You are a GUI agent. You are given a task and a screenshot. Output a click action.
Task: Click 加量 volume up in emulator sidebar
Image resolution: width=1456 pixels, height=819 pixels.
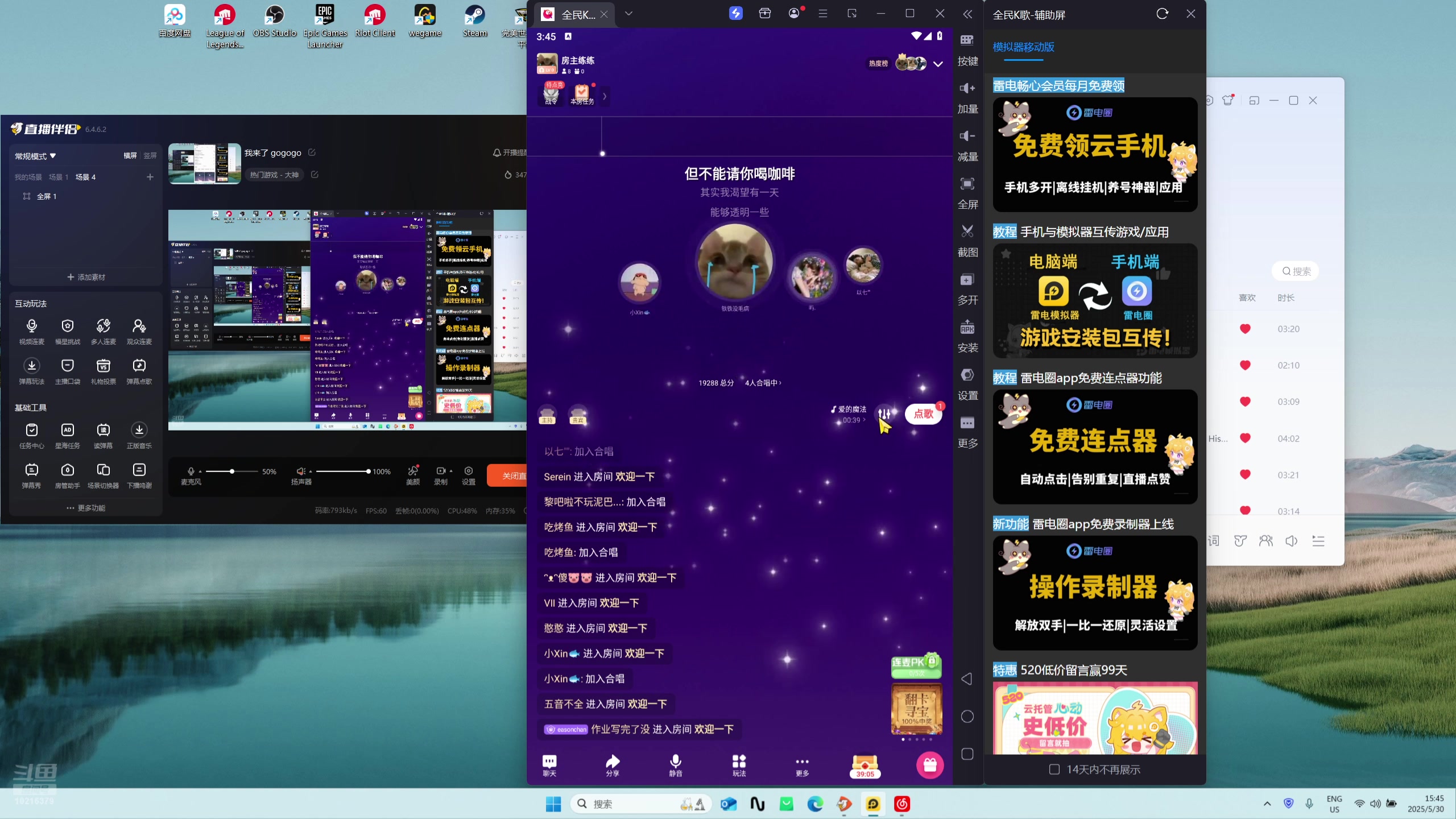[x=967, y=98]
